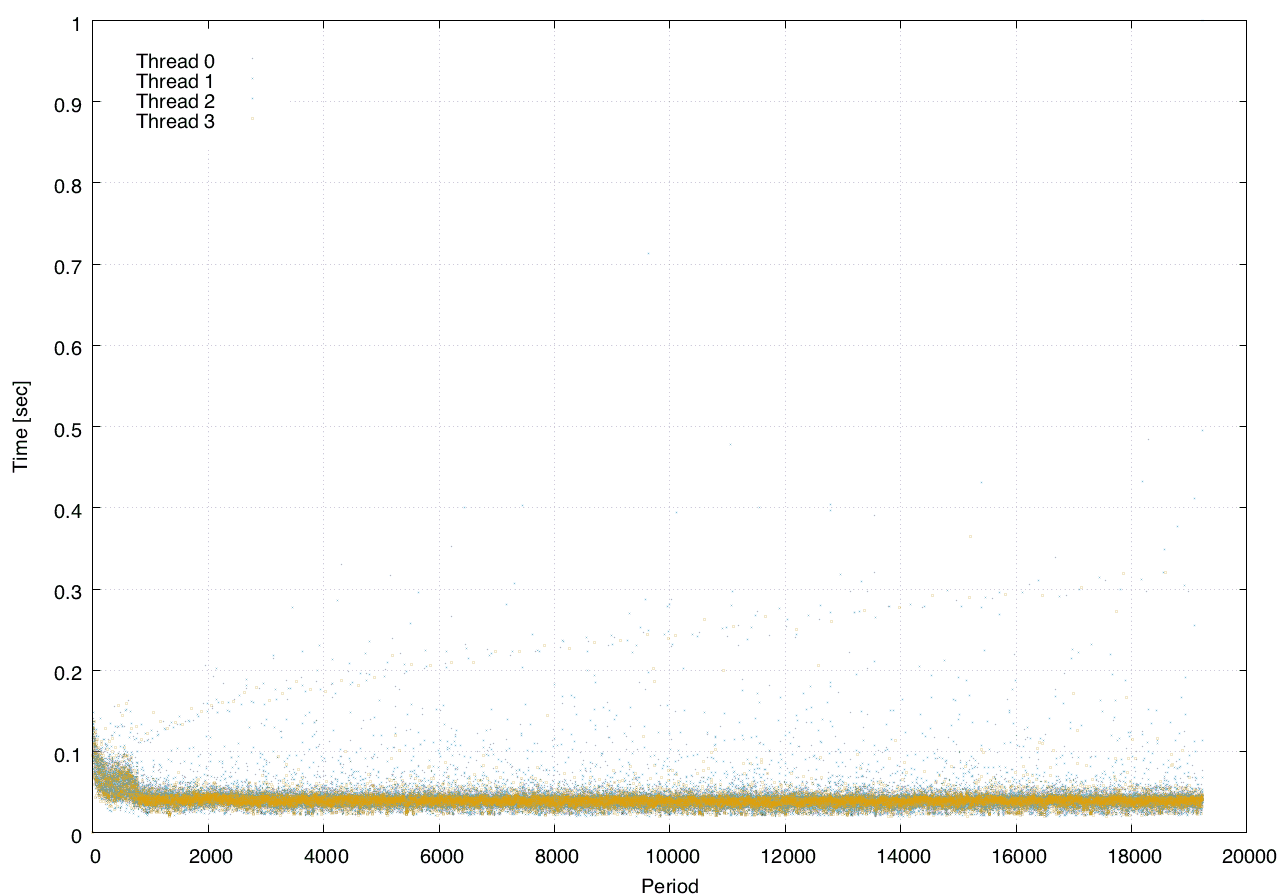Screen dimensions: 1280x896
Task: Toggle the Thread 0 legend entry
Action: point(176,62)
